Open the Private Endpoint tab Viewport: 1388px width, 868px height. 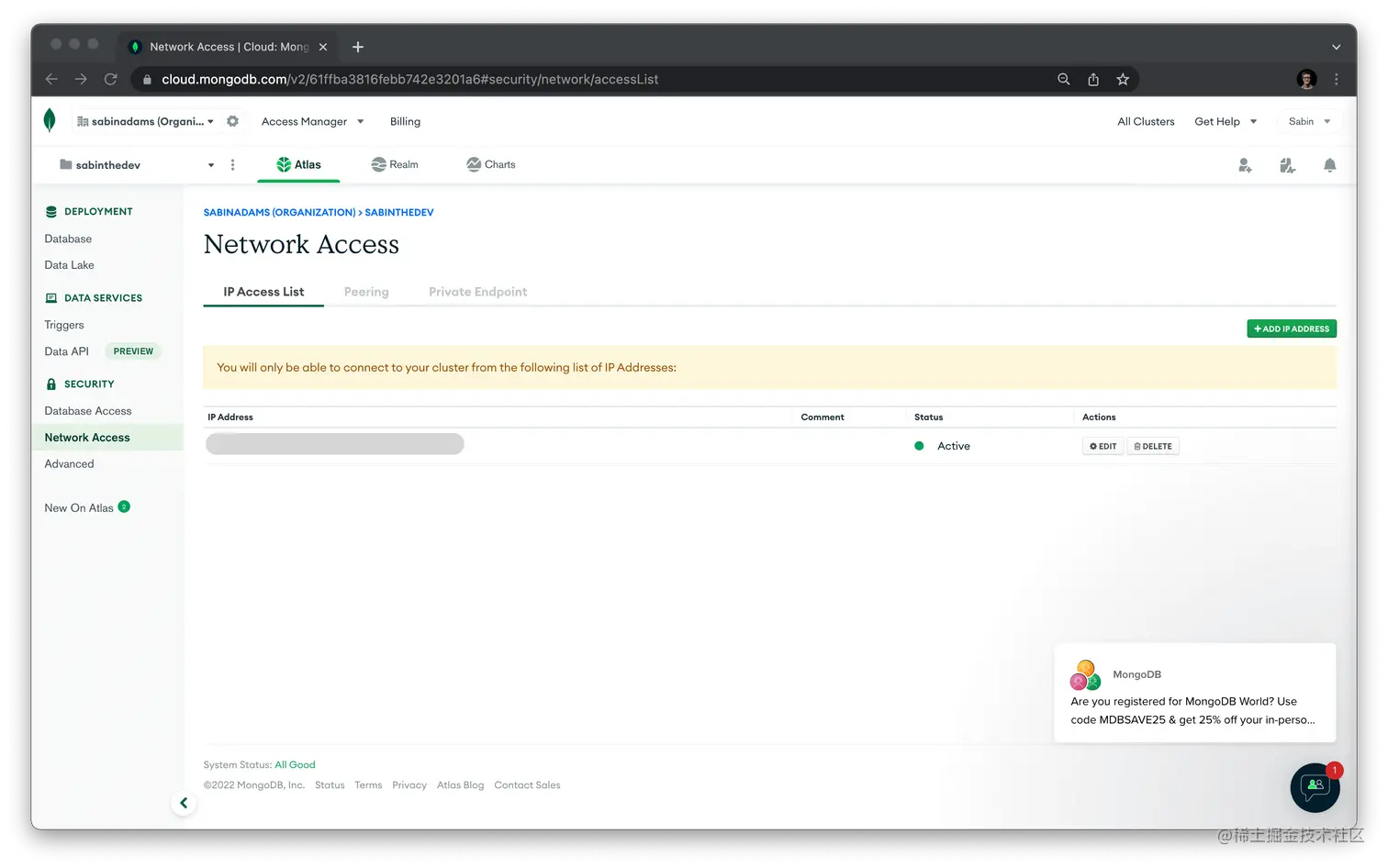[477, 291]
